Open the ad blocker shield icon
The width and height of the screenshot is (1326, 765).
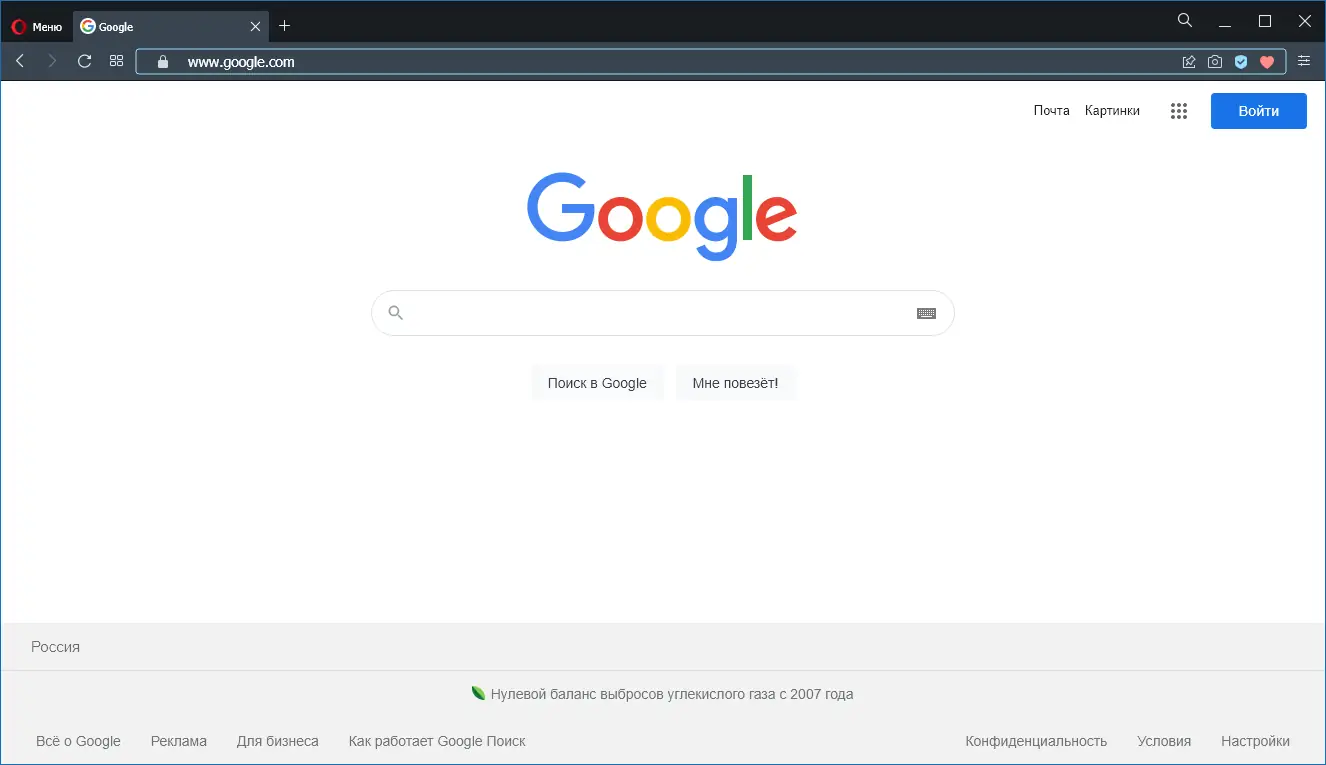(x=1241, y=62)
